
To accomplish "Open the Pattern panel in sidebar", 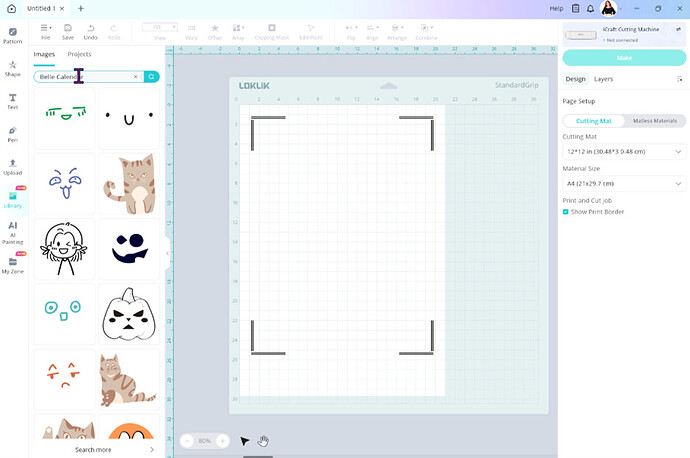I will click(x=13, y=35).
